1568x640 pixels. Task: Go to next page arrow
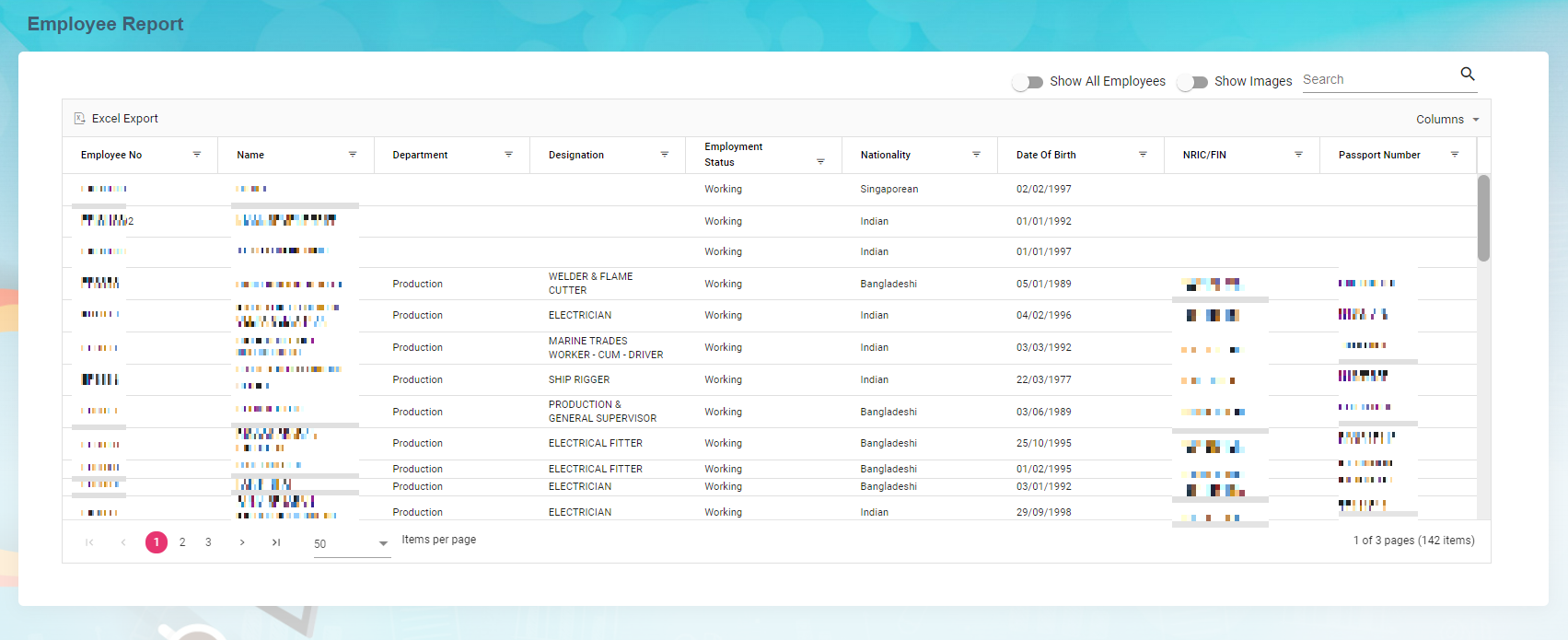(x=242, y=542)
